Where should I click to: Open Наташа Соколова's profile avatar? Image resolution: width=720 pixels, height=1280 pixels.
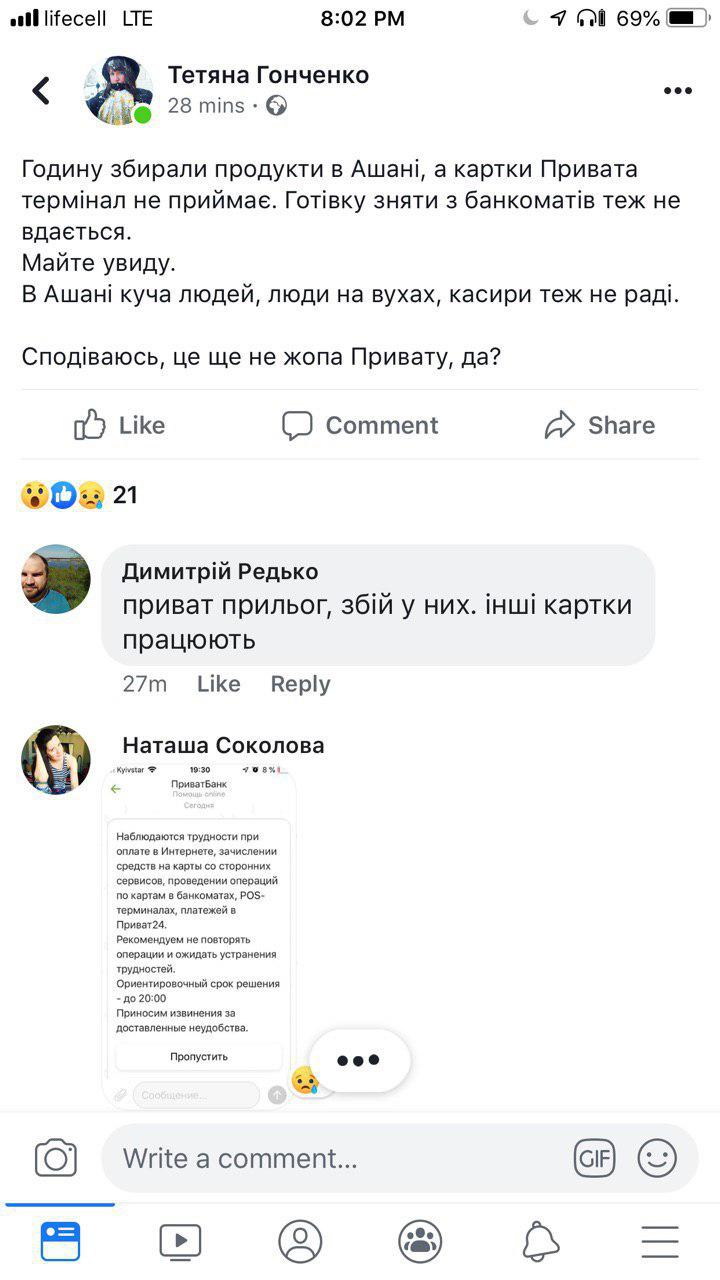(56, 759)
